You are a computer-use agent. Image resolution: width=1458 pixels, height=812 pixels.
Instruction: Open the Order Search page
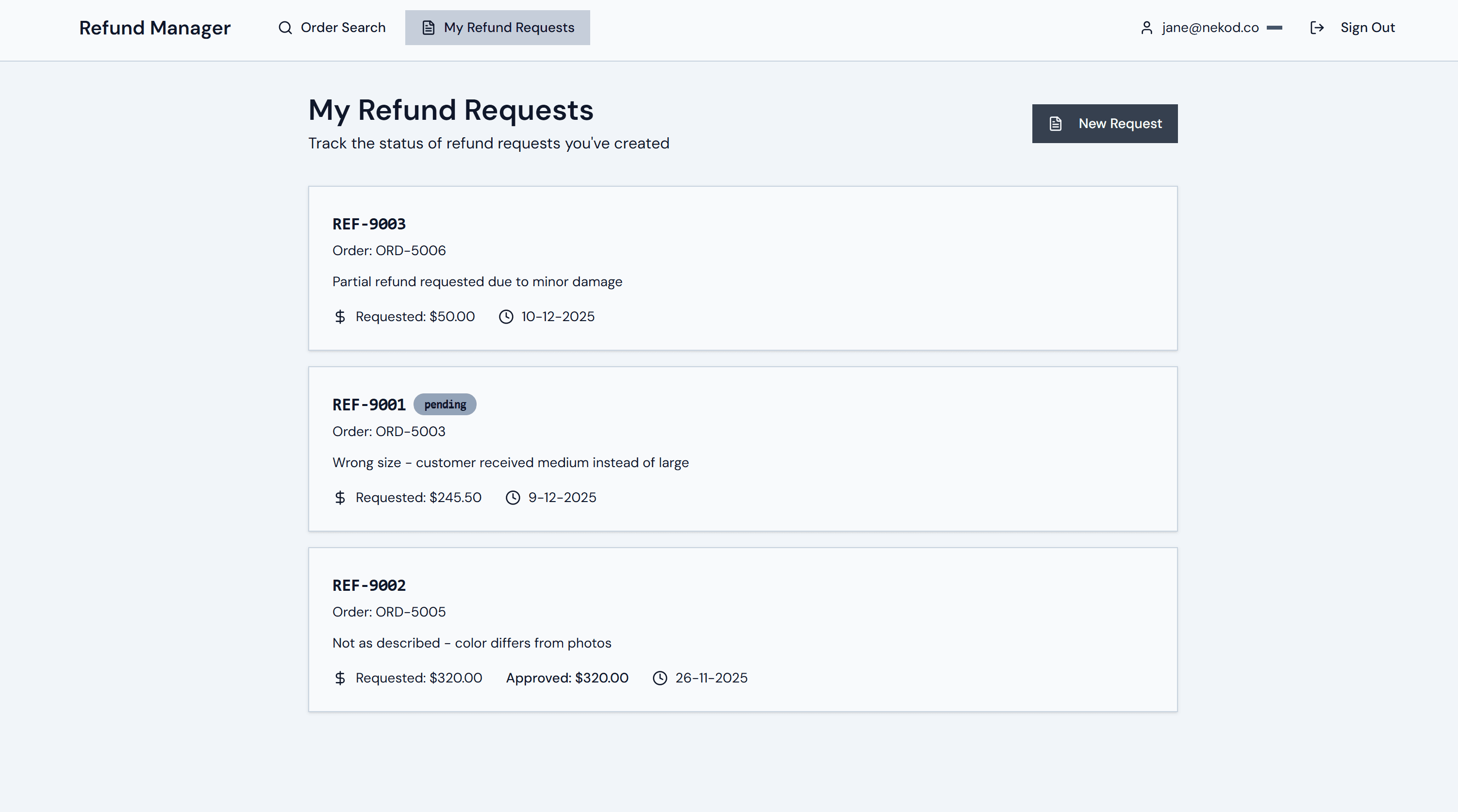coord(331,28)
